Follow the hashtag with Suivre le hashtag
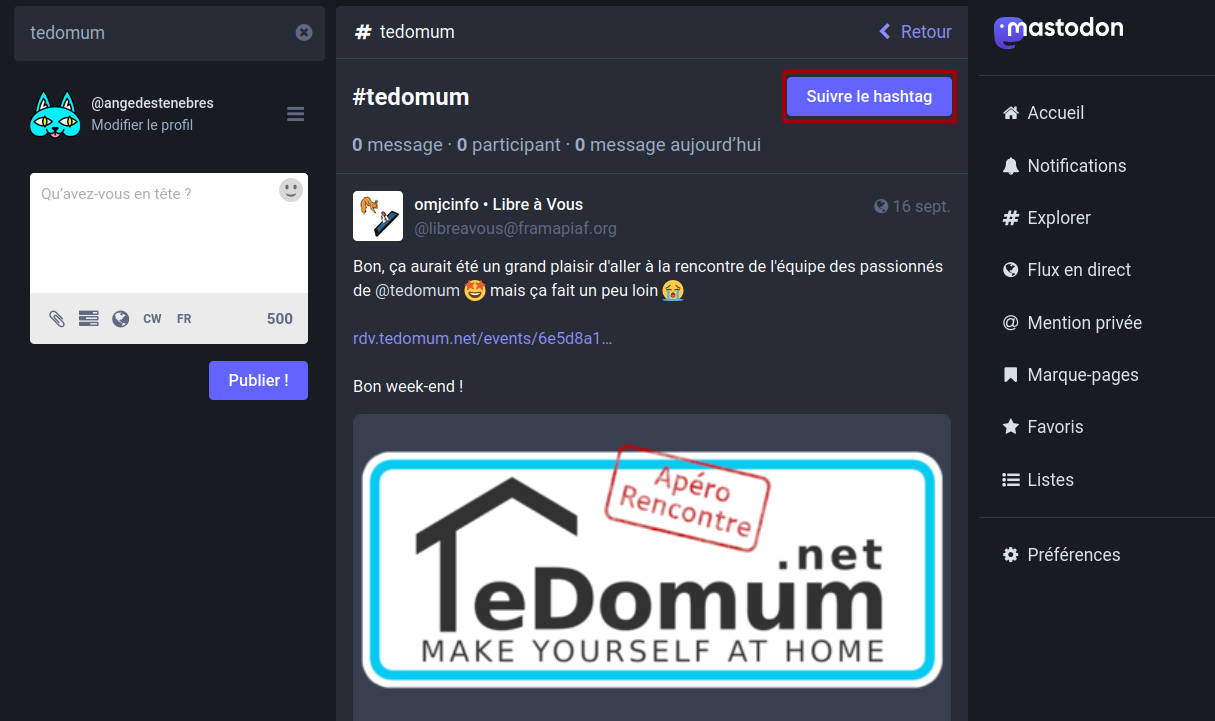The image size is (1215, 721). 869,97
